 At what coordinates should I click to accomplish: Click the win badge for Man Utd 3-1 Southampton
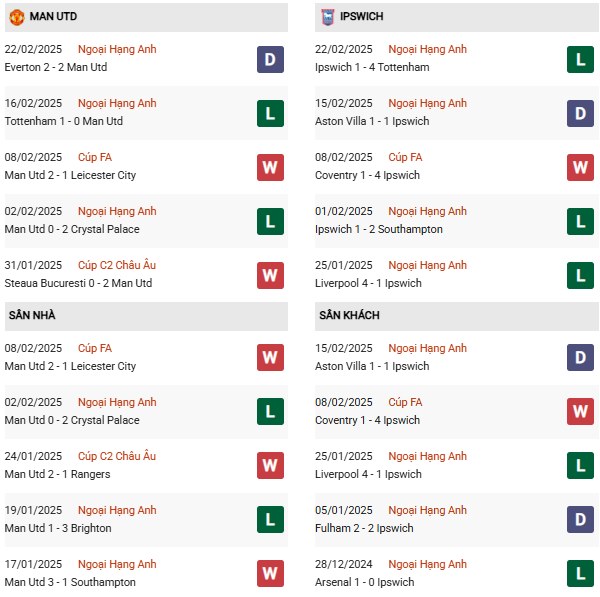tap(270, 574)
